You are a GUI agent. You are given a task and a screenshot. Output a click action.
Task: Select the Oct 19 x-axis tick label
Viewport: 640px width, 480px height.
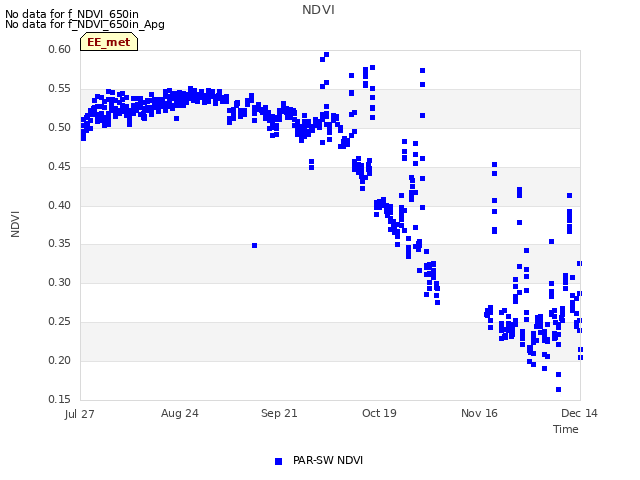pyautogui.click(x=379, y=413)
